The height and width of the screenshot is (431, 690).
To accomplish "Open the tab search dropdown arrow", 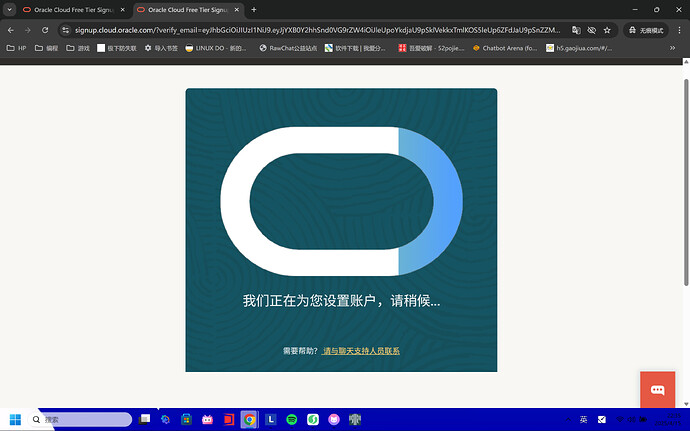I will (9, 9).
